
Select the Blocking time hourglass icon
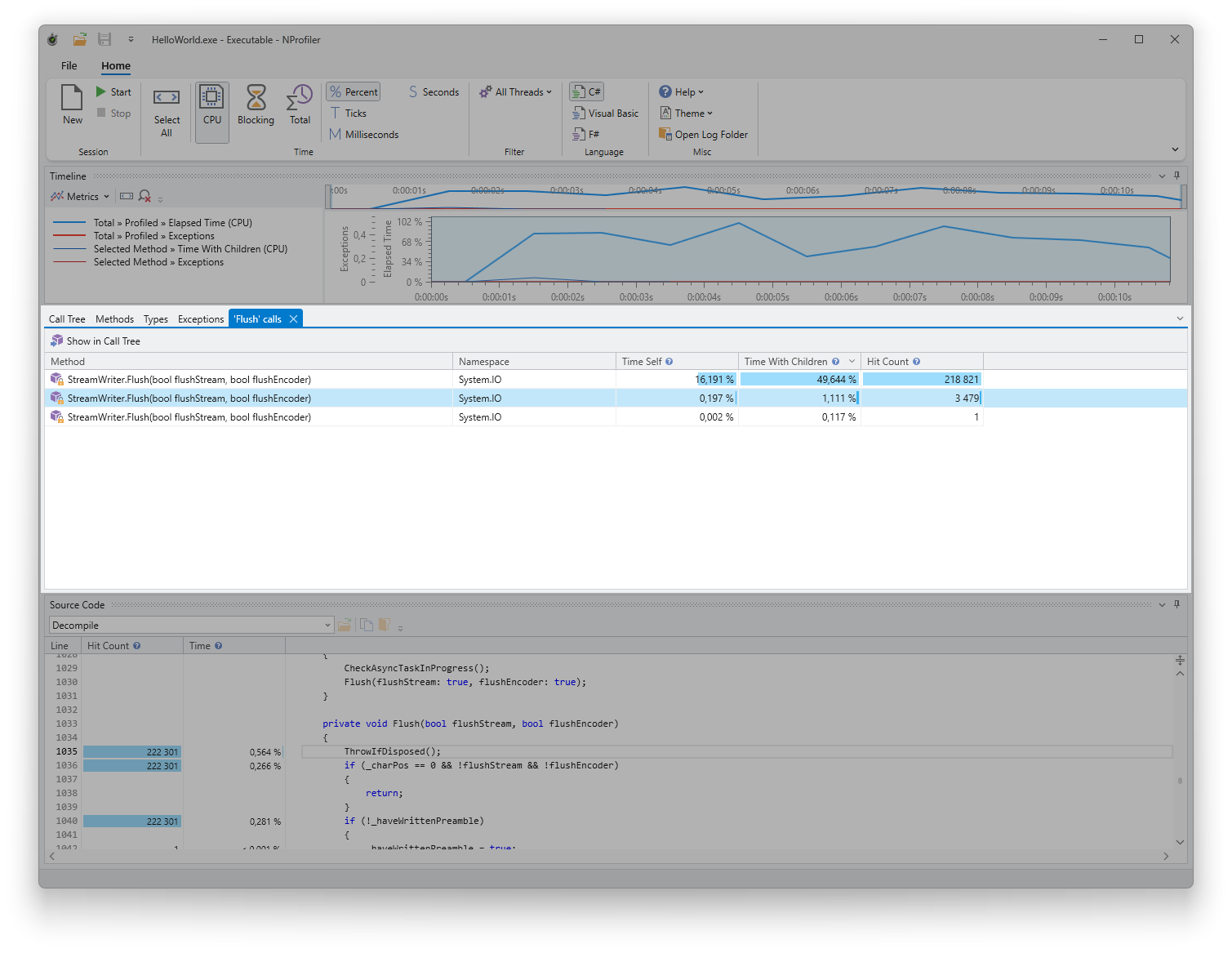256,98
